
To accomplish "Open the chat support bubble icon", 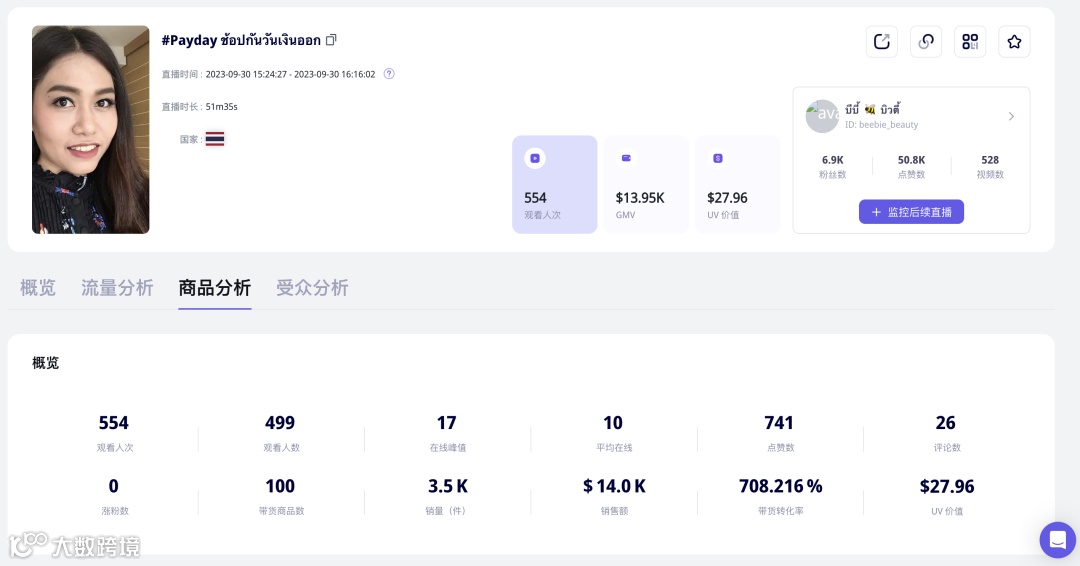I will pos(1058,539).
